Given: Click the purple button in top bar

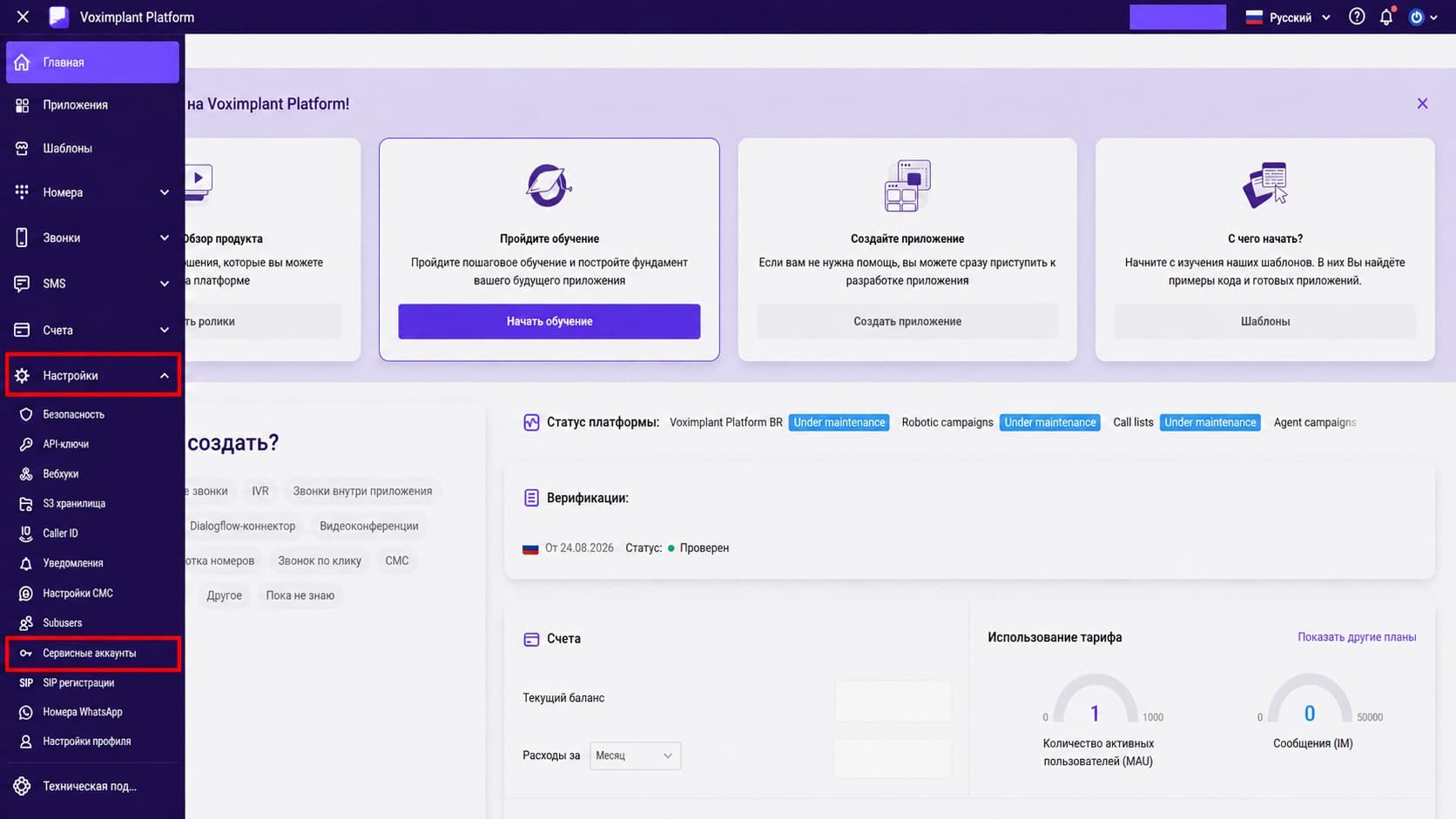Looking at the screenshot, I should pyautogui.click(x=1177, y=17).
